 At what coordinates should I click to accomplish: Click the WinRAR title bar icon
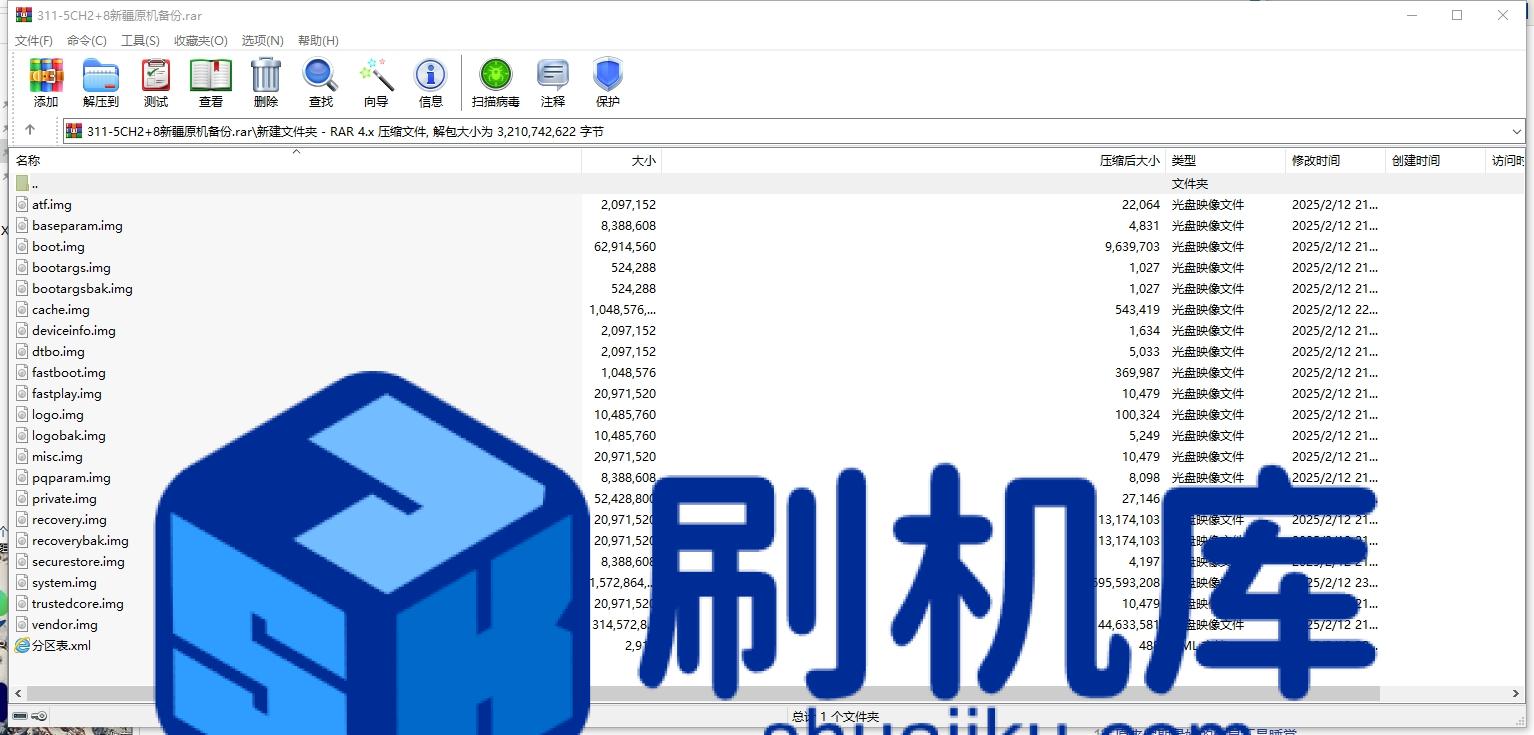tap(23, 14)
